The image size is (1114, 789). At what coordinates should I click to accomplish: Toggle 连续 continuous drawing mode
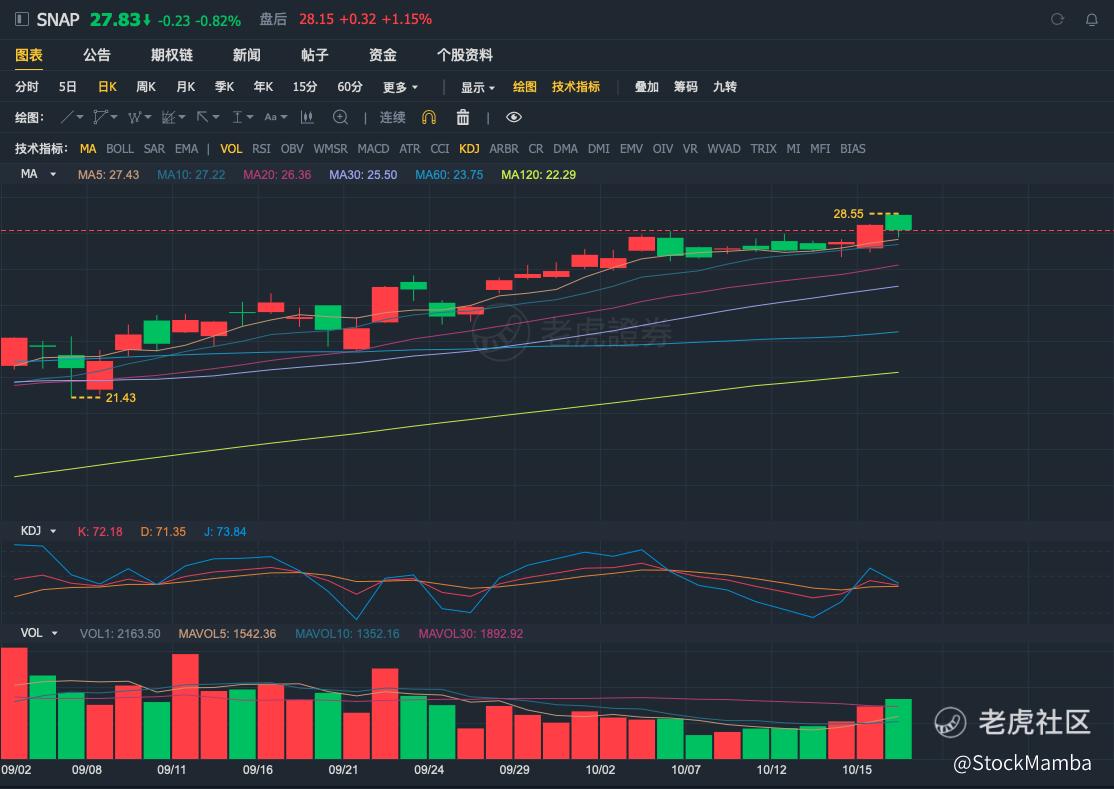coord(392,117)
